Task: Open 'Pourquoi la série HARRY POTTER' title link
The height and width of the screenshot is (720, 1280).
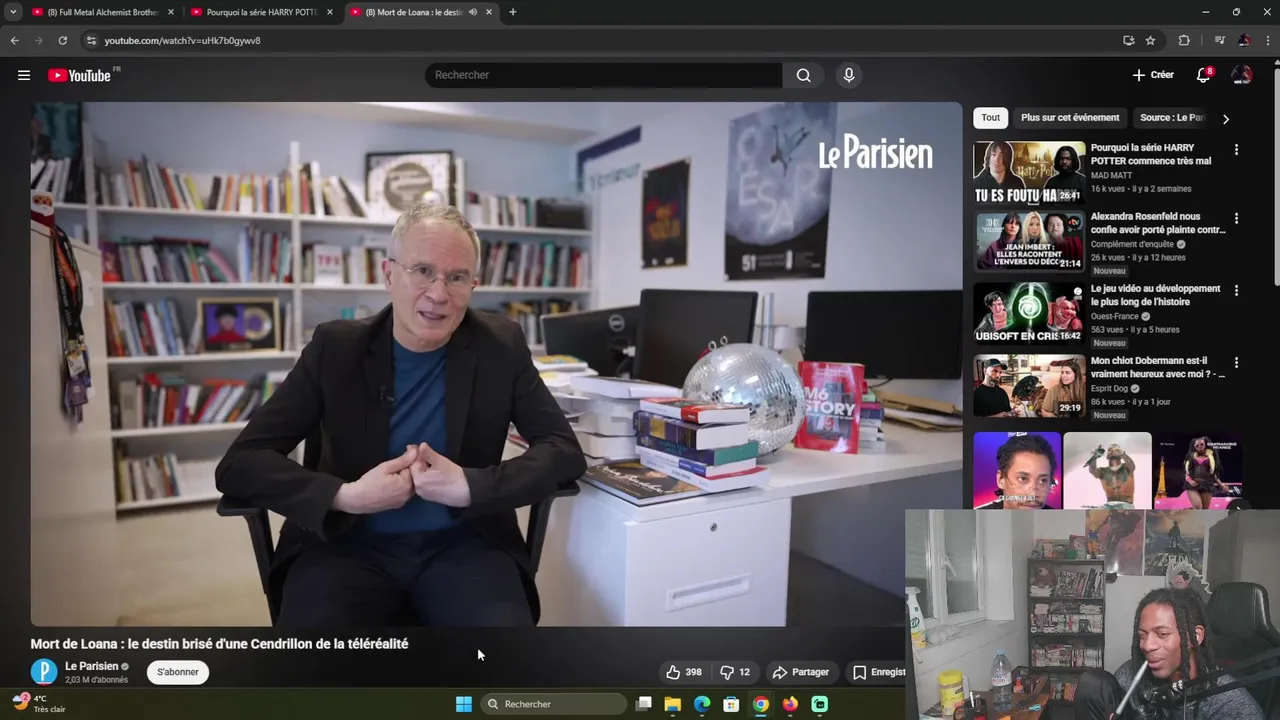Action: click(x=1151, y=154)
